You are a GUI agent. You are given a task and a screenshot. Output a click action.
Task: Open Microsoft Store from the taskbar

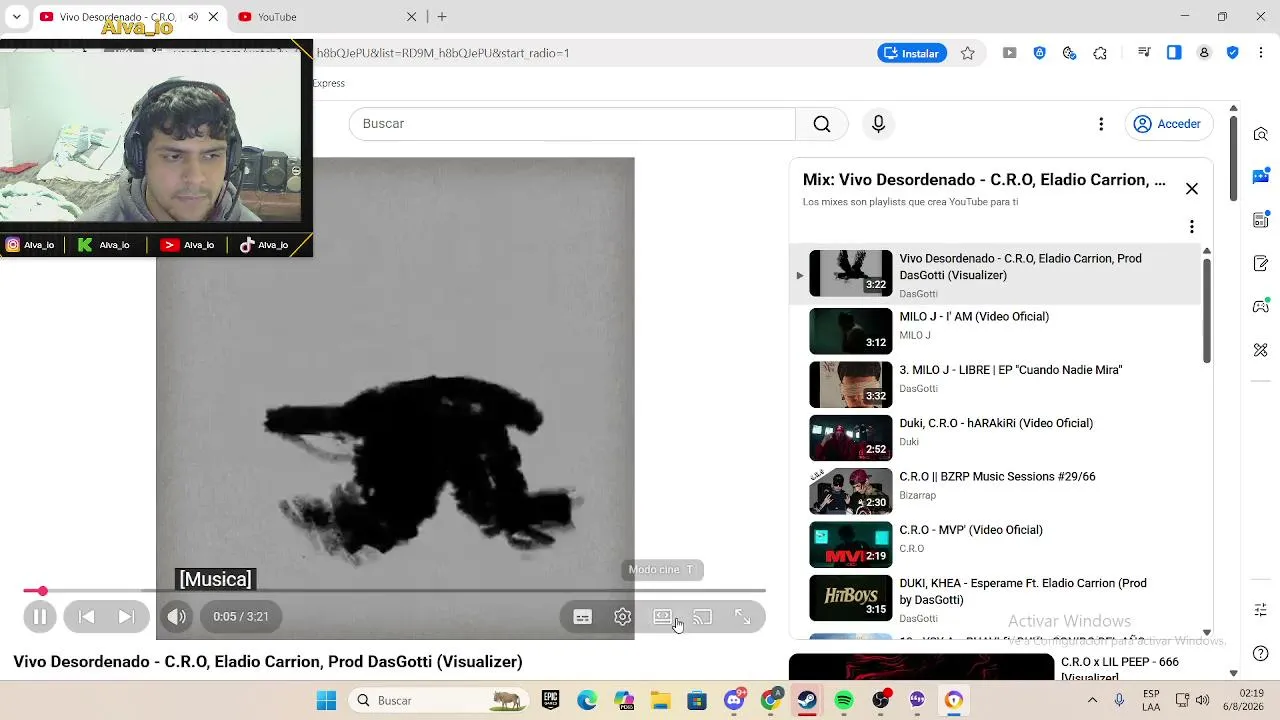(697, 701)
